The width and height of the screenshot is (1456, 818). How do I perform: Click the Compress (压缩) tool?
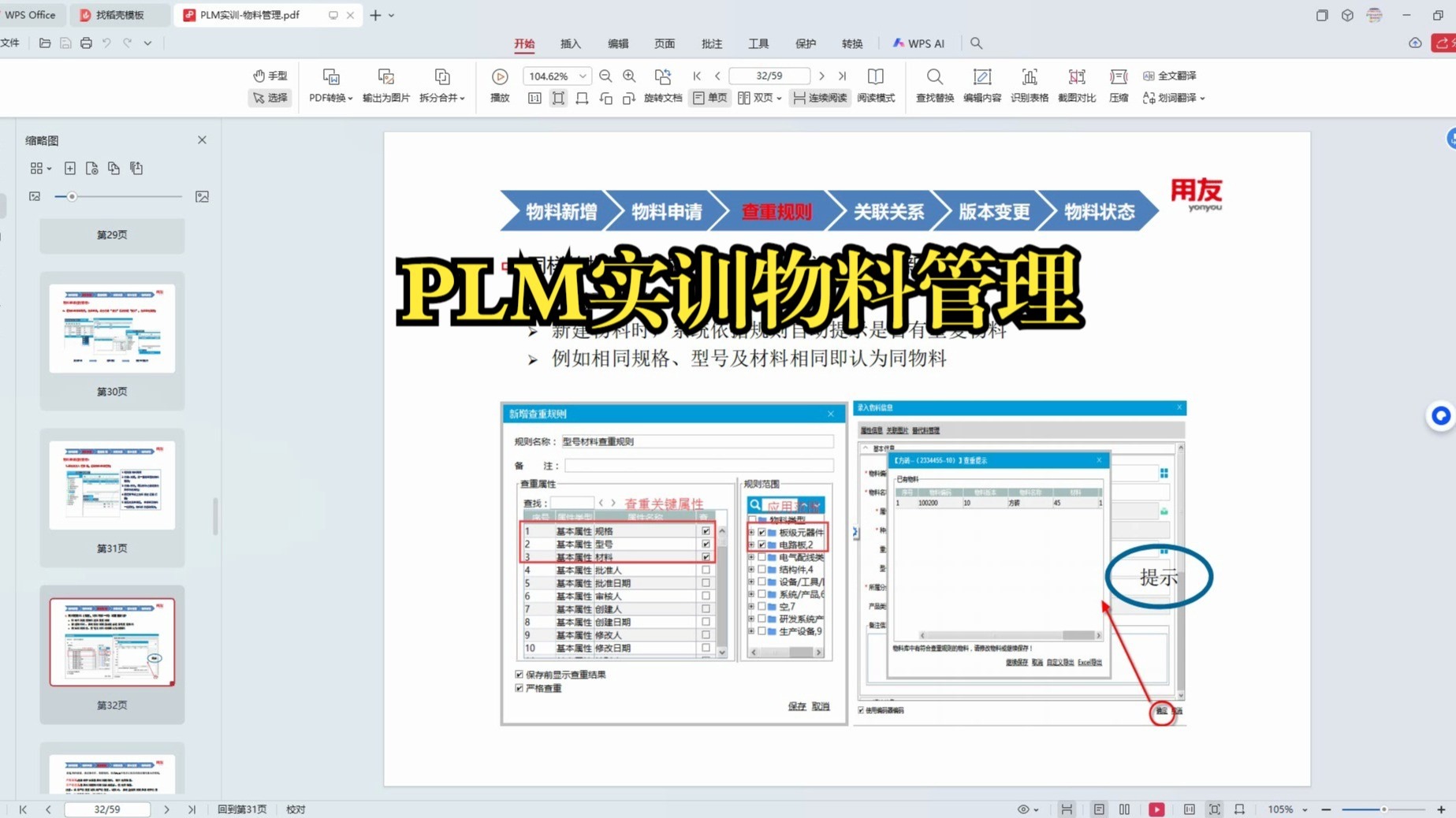1119,85
